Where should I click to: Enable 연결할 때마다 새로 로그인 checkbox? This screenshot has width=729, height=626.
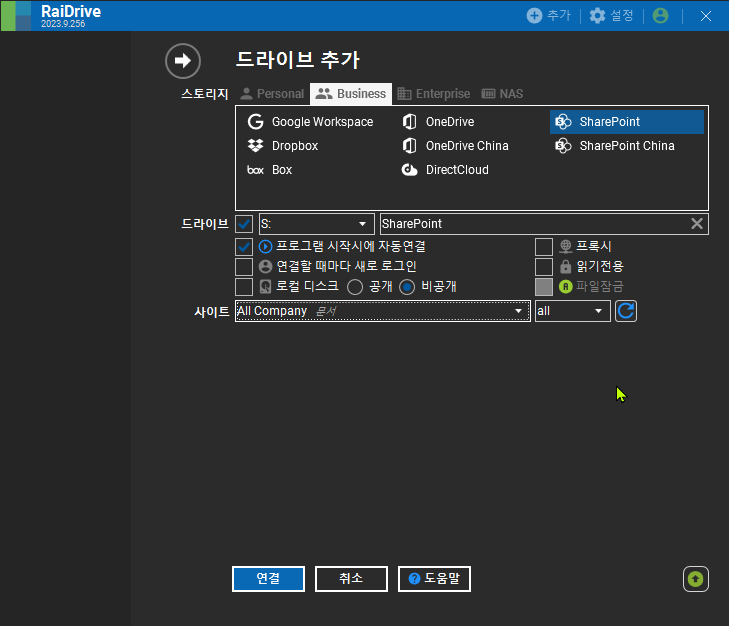[244, 267]
